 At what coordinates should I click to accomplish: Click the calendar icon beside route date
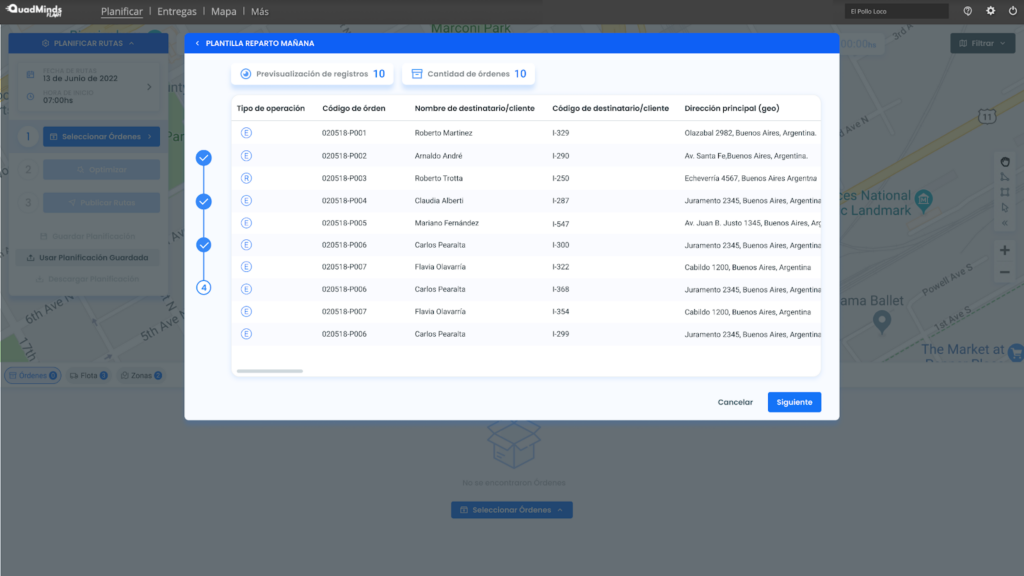click(x=30, y=74)
